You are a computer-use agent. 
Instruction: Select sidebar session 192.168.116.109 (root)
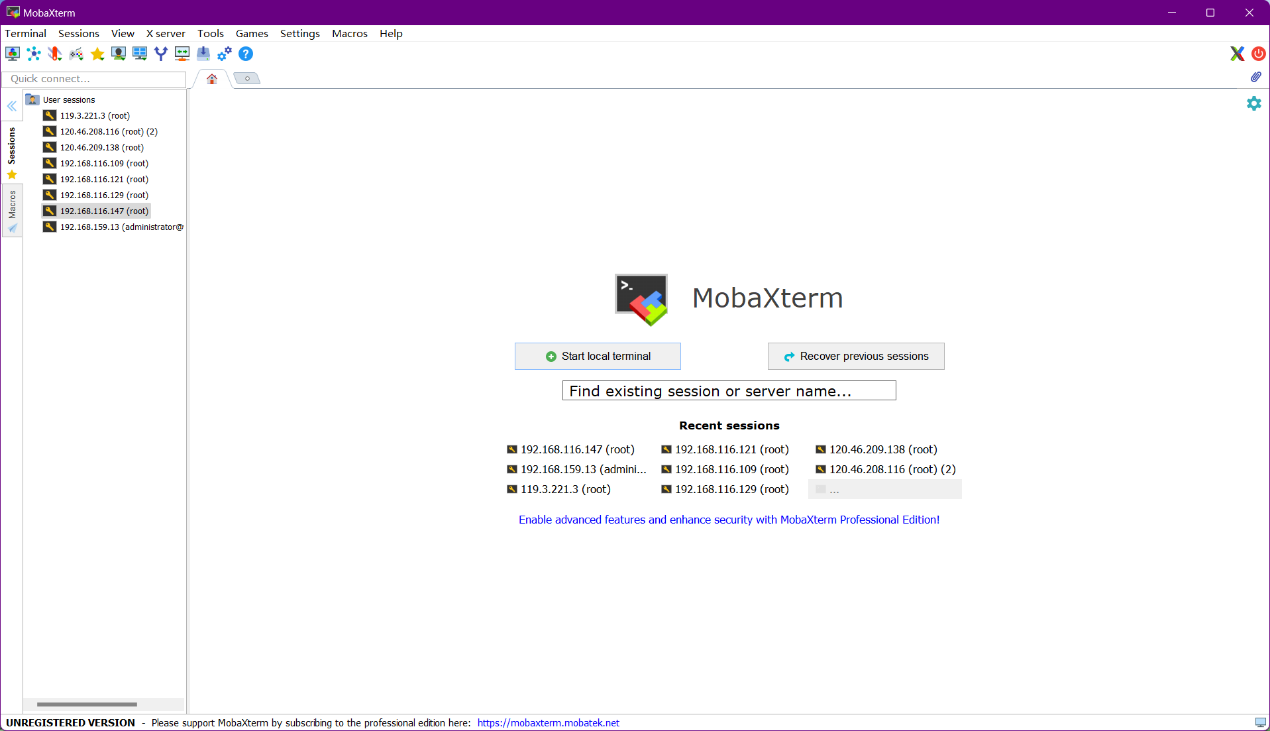coord(104,163)
